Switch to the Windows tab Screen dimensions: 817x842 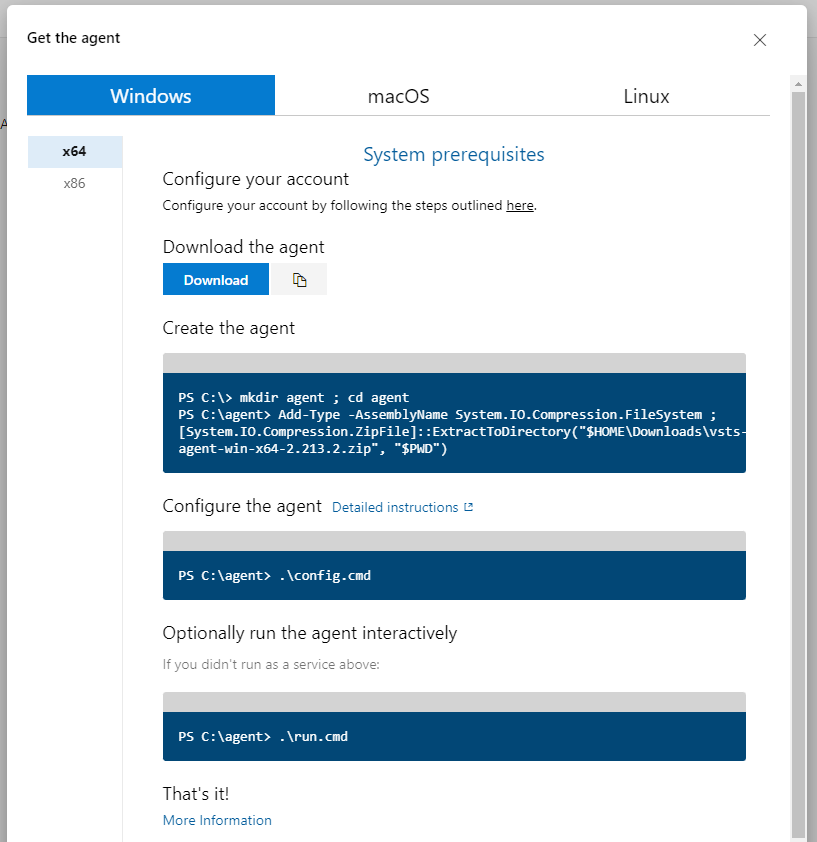pyautogui.click(x=151, y=96)
